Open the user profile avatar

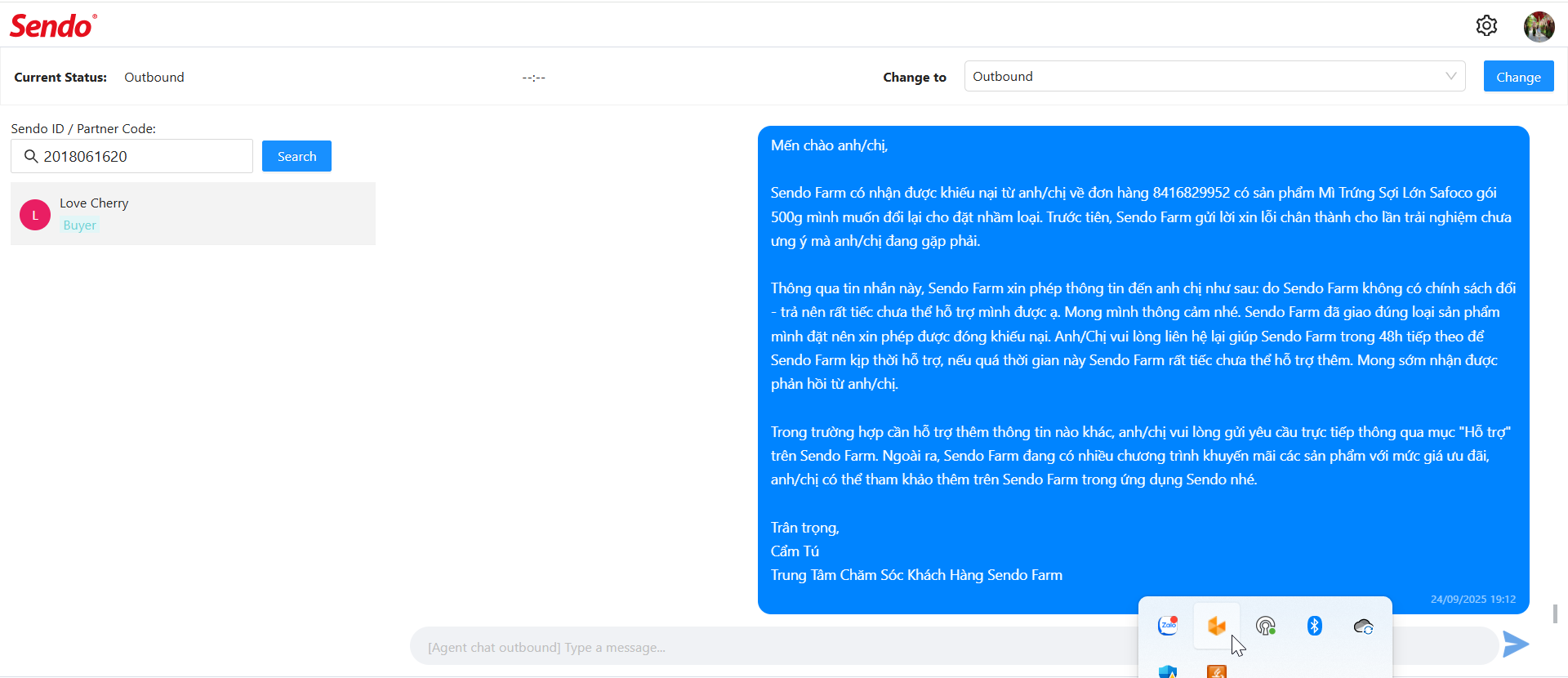[x=1539, y=26]
